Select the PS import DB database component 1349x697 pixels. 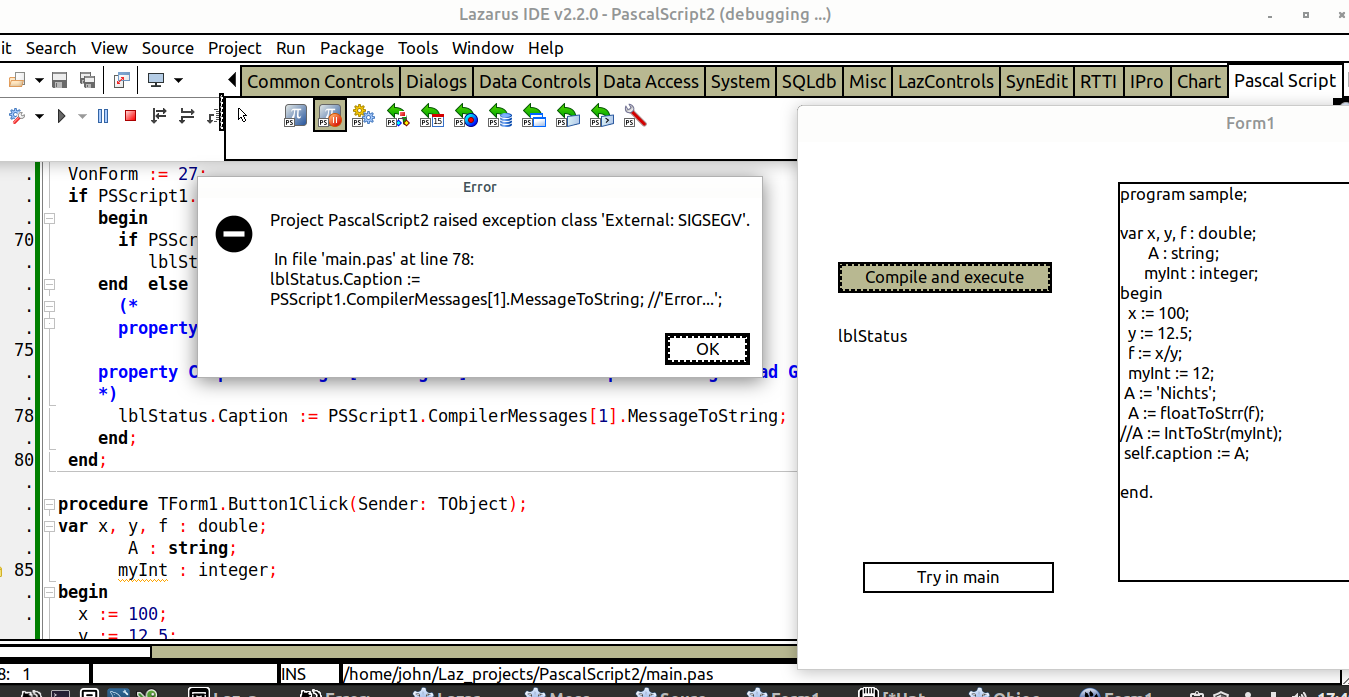[x=500, y=116]
